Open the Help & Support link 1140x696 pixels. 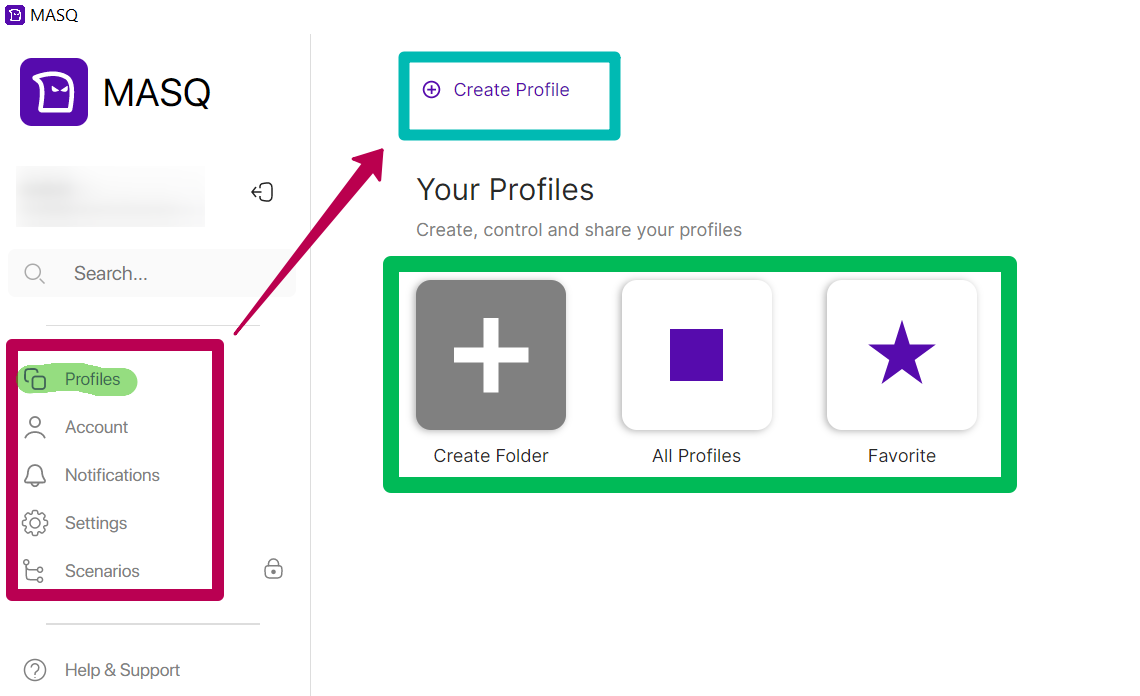[x=102, y=670]
